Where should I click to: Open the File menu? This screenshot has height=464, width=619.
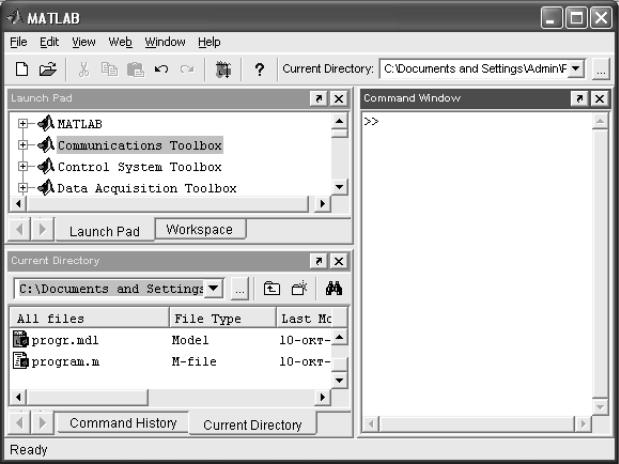pyautogui.click(x=19, y=42)
